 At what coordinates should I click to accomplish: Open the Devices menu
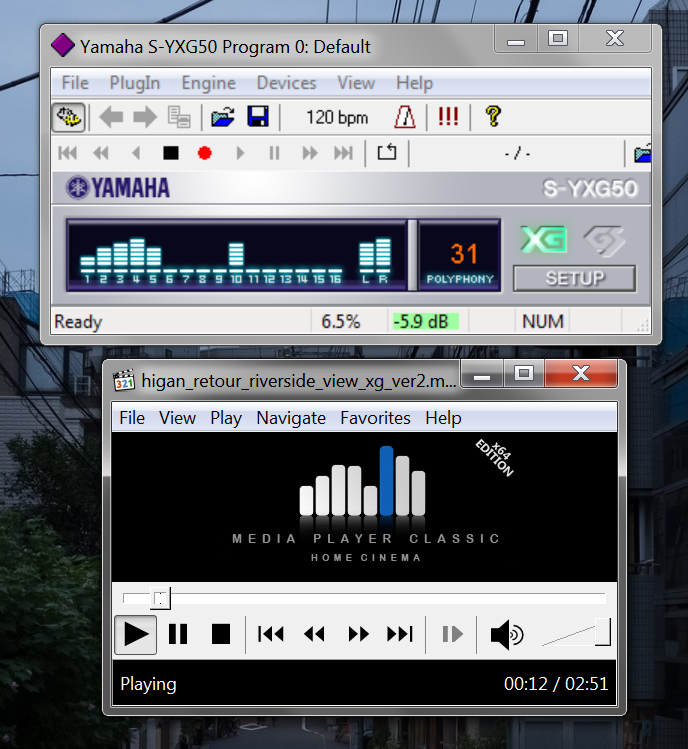[286, 83]
